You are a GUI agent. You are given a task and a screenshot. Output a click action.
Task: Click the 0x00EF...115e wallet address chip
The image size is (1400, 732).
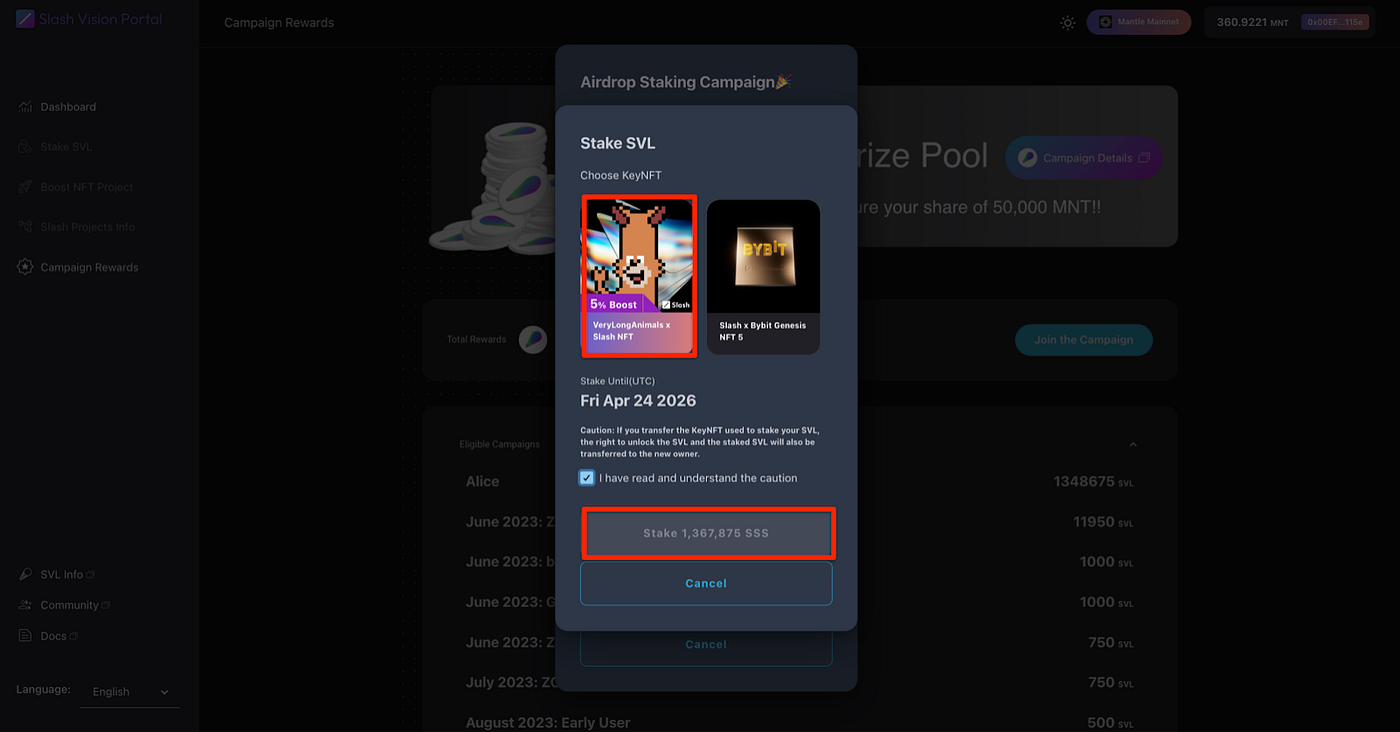tap(1336, 21)
